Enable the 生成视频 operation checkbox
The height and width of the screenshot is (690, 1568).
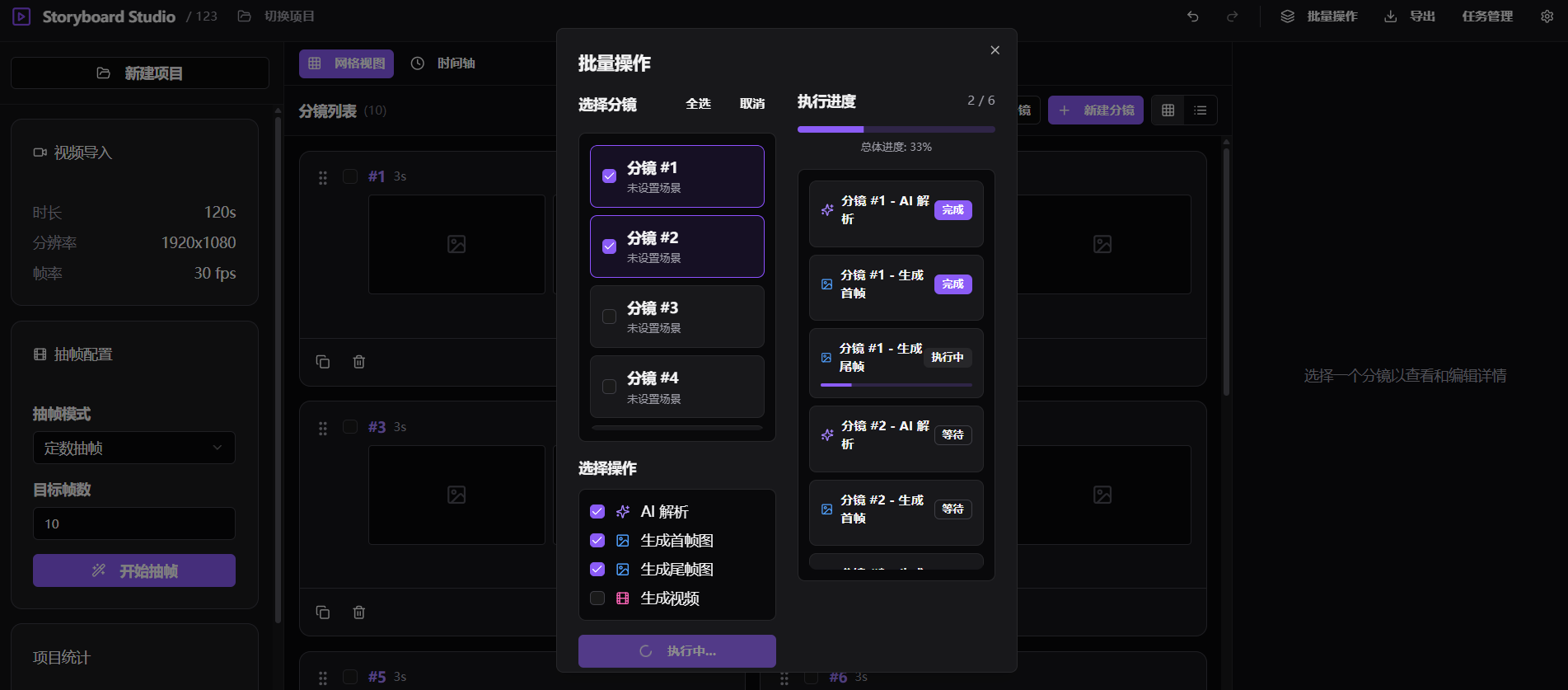[x=597, y=598]
